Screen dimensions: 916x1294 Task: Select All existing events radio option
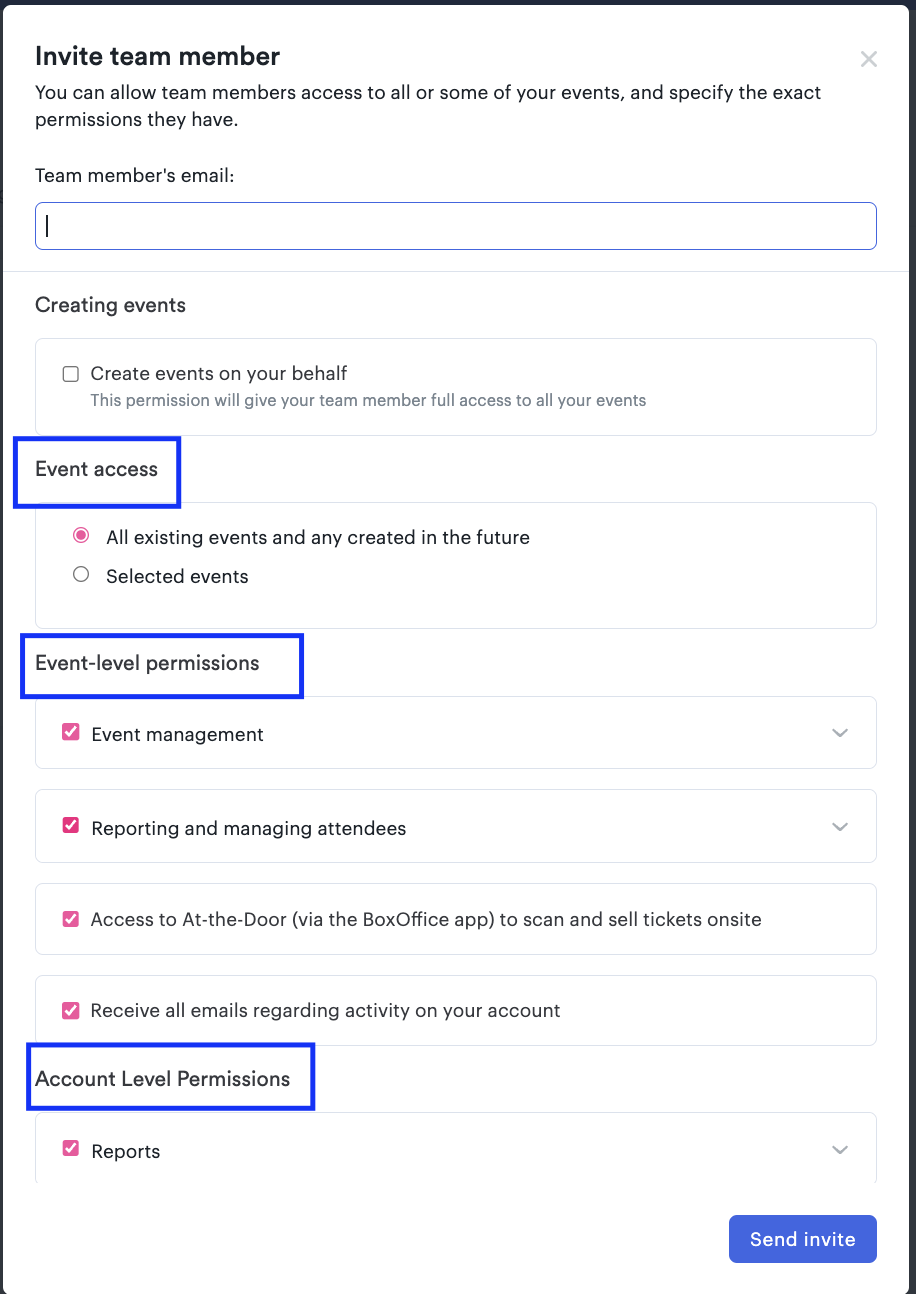coord(81,536)
